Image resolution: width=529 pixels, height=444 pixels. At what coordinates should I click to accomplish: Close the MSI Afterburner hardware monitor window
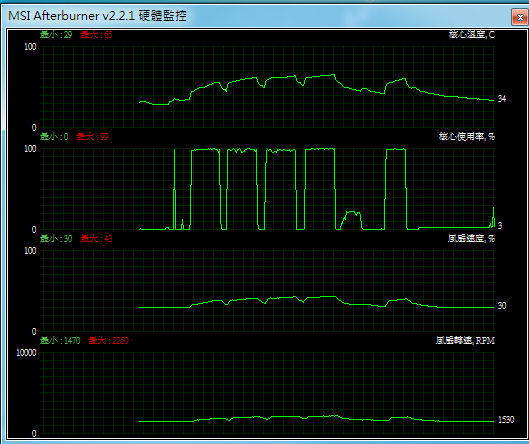tap(521, 17)
